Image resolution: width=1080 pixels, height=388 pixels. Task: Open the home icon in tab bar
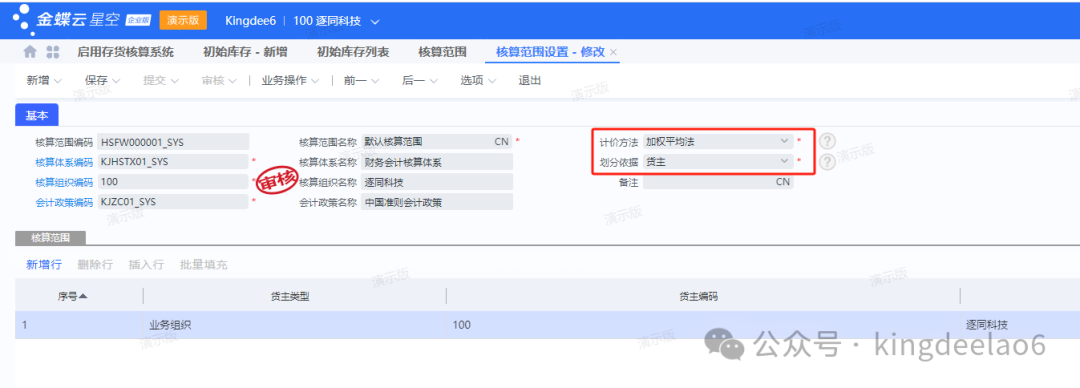(30, 52)
